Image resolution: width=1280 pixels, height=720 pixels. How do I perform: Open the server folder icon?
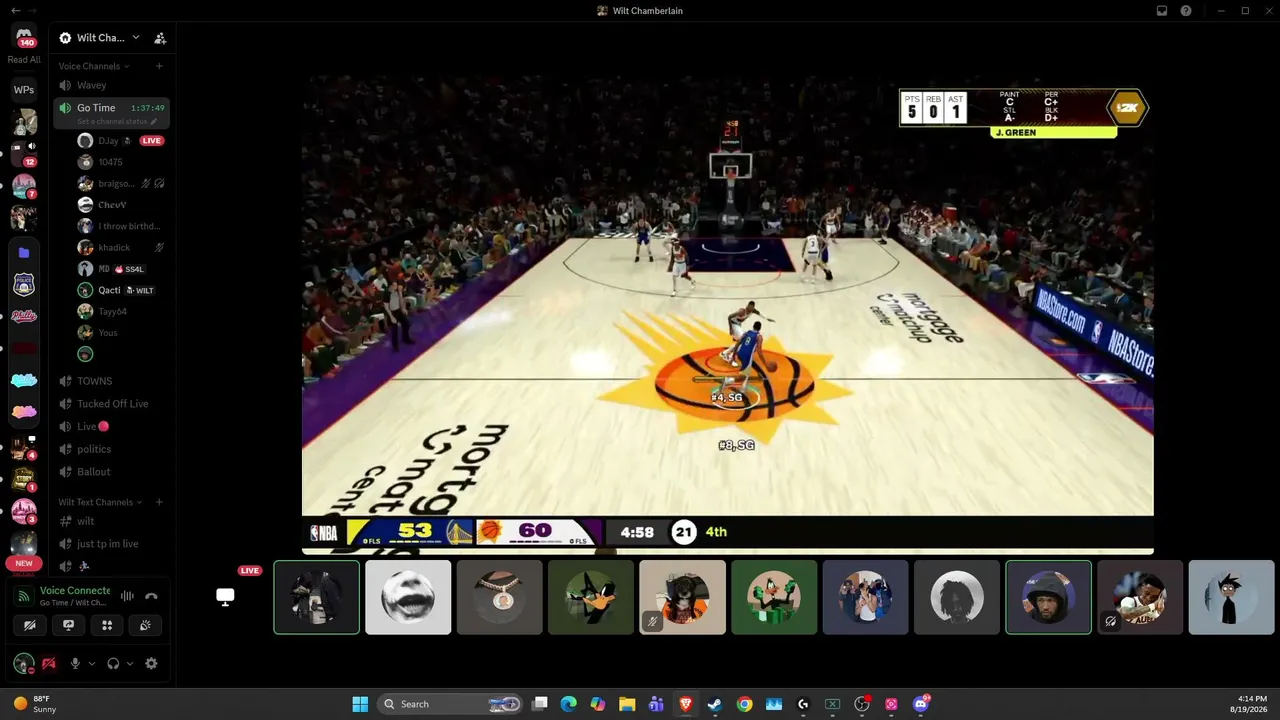click(24, 253)
